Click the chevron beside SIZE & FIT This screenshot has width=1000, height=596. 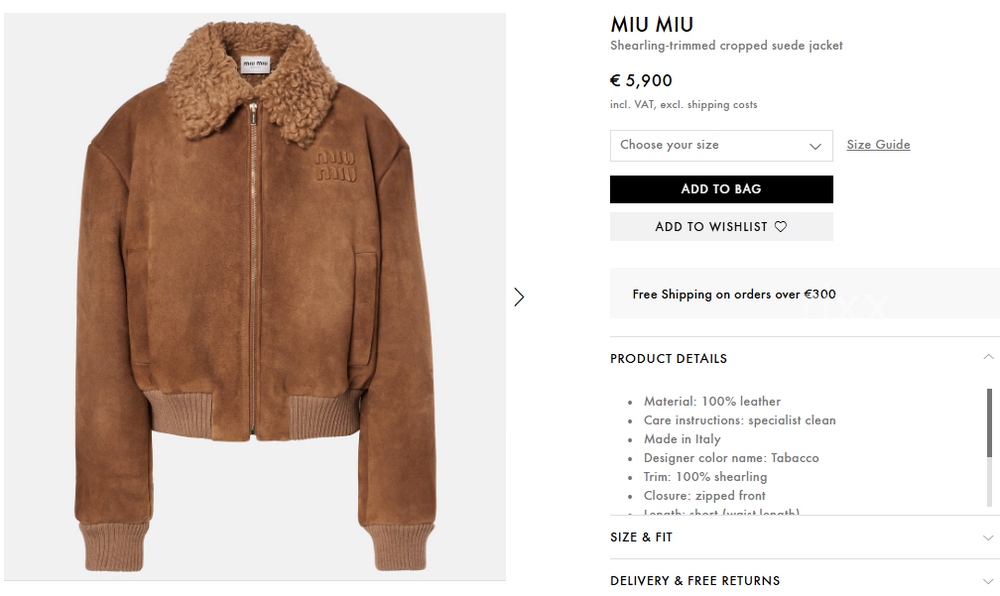click(x=988, y=538)
